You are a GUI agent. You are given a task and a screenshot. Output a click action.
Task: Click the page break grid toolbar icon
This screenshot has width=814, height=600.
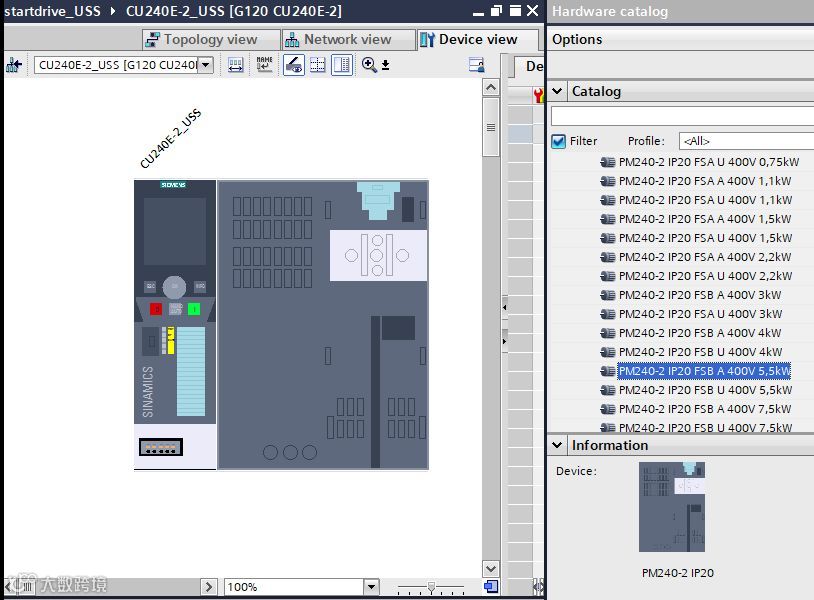pyautogui.click(x=317, y=65)
